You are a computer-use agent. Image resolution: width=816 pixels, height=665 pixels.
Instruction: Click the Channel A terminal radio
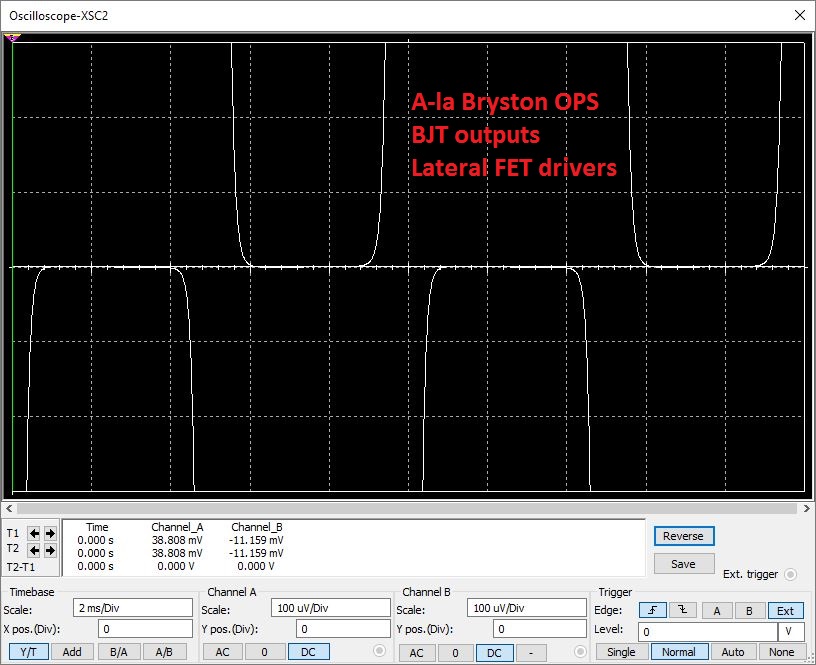click(x=379, y=651)
